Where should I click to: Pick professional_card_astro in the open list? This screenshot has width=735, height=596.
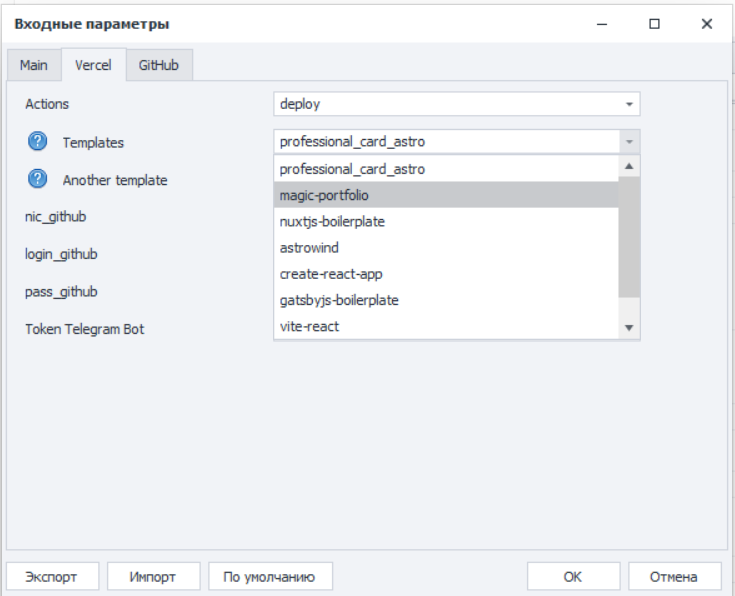tap(446, 169)
